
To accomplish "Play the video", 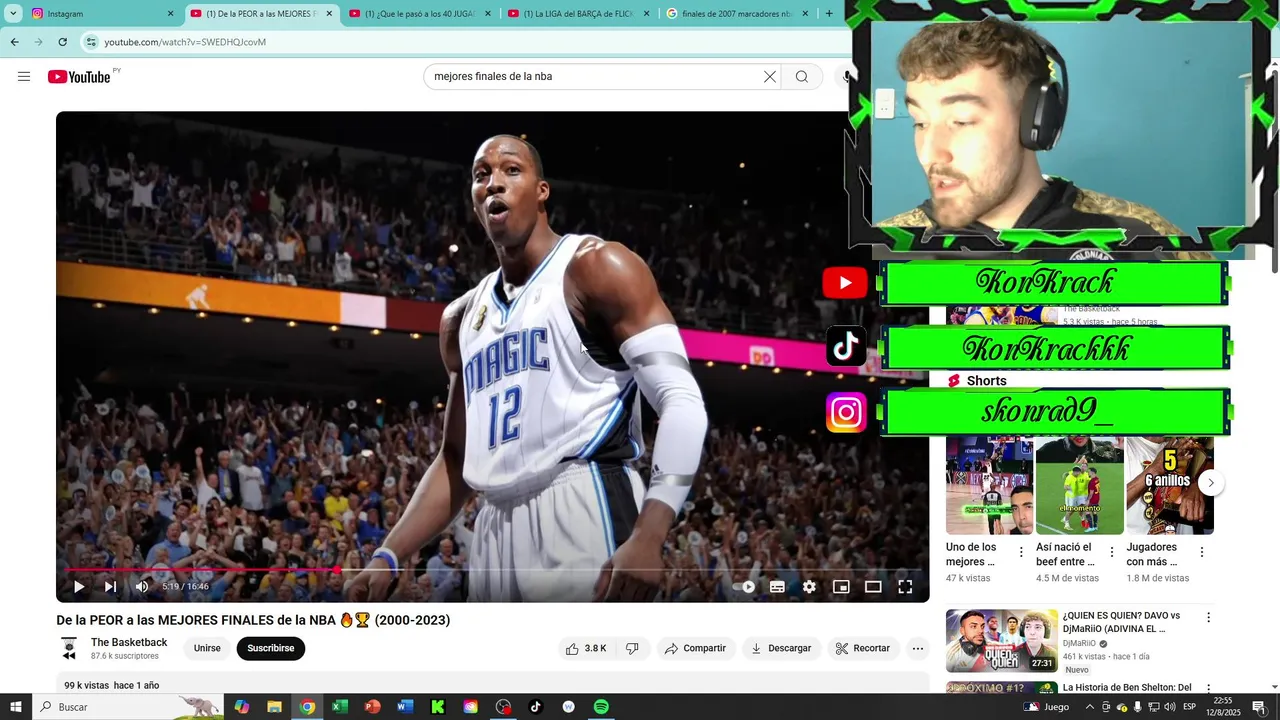I will coord(79,587).
